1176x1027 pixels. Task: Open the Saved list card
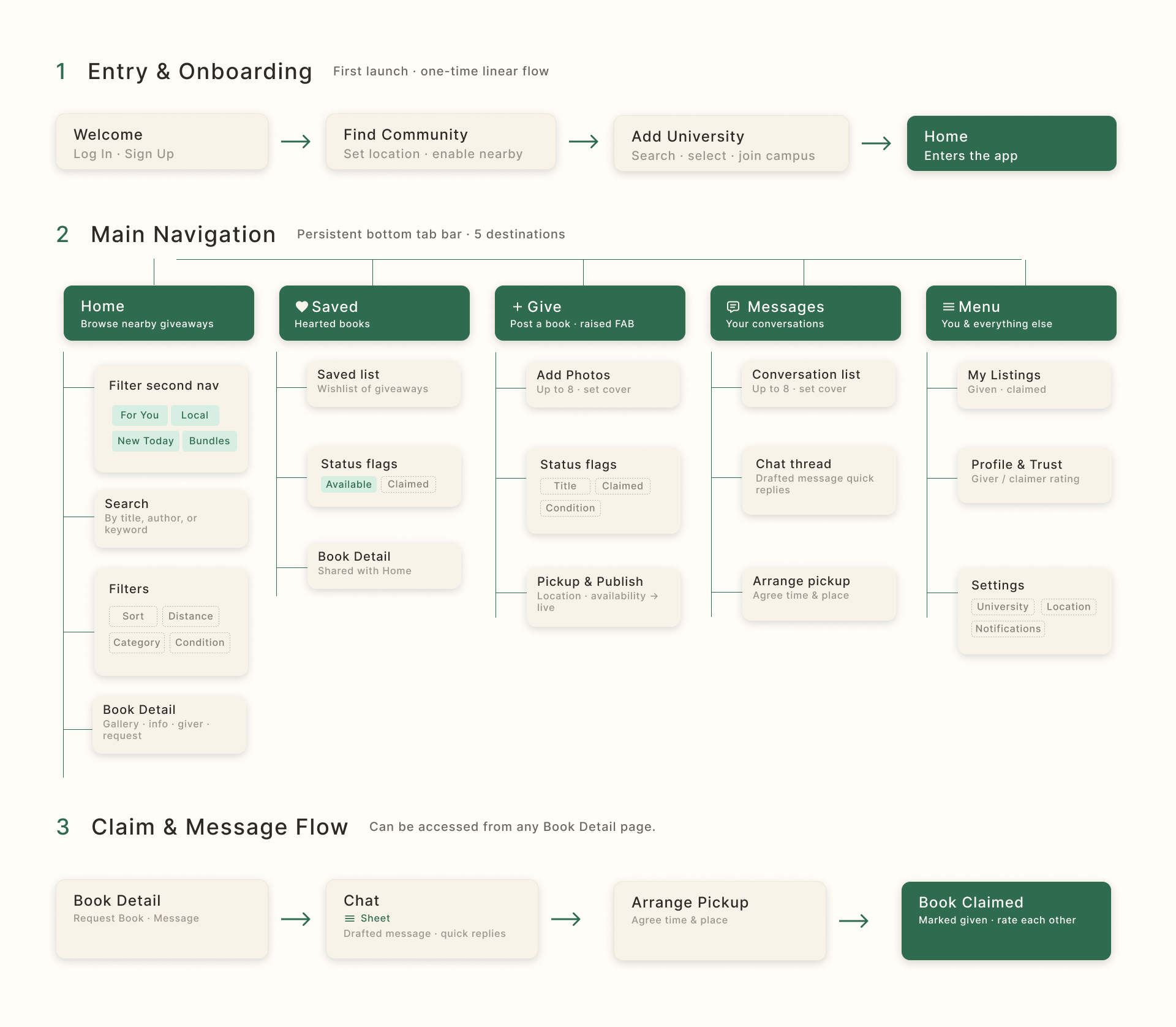[x=384, y=384]
